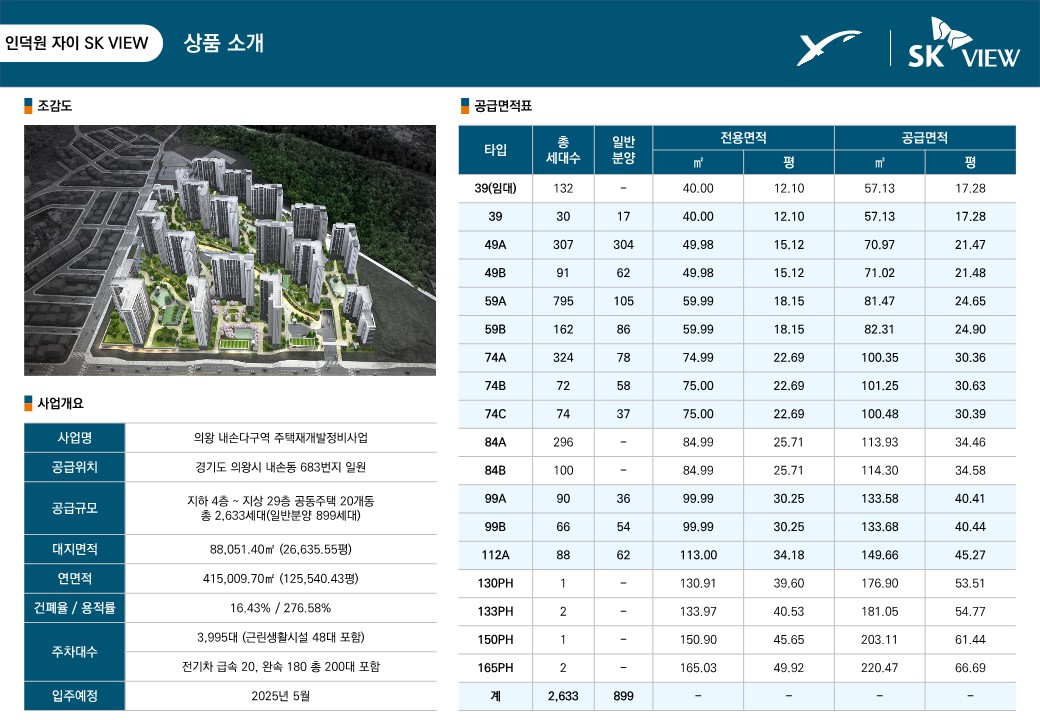1040x720 pixels.
Task: Select the 입주예정 row label
Action: point(74,695)
